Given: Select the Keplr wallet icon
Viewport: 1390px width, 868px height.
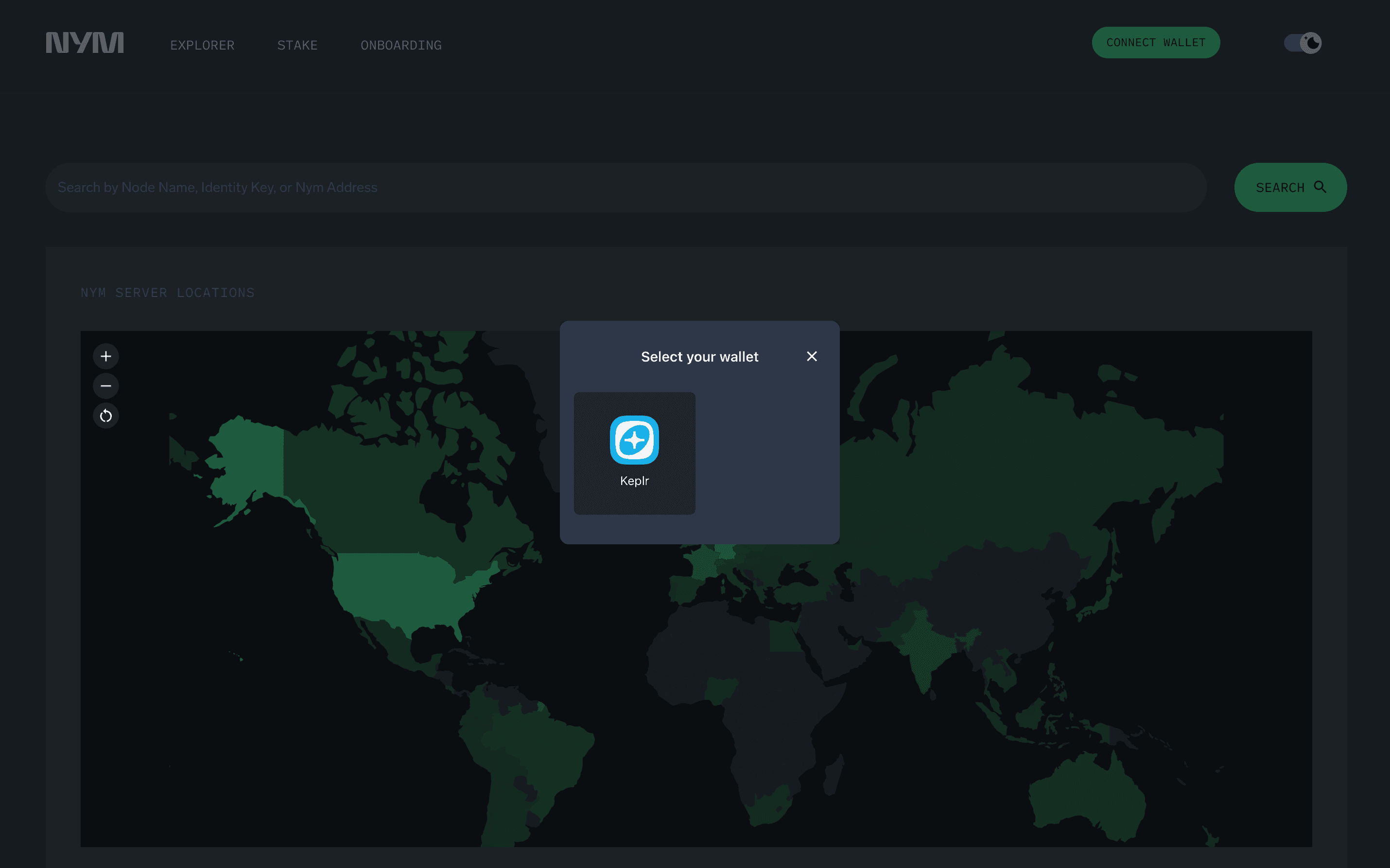Looking at the screenshot, I should tap(634, 440).
